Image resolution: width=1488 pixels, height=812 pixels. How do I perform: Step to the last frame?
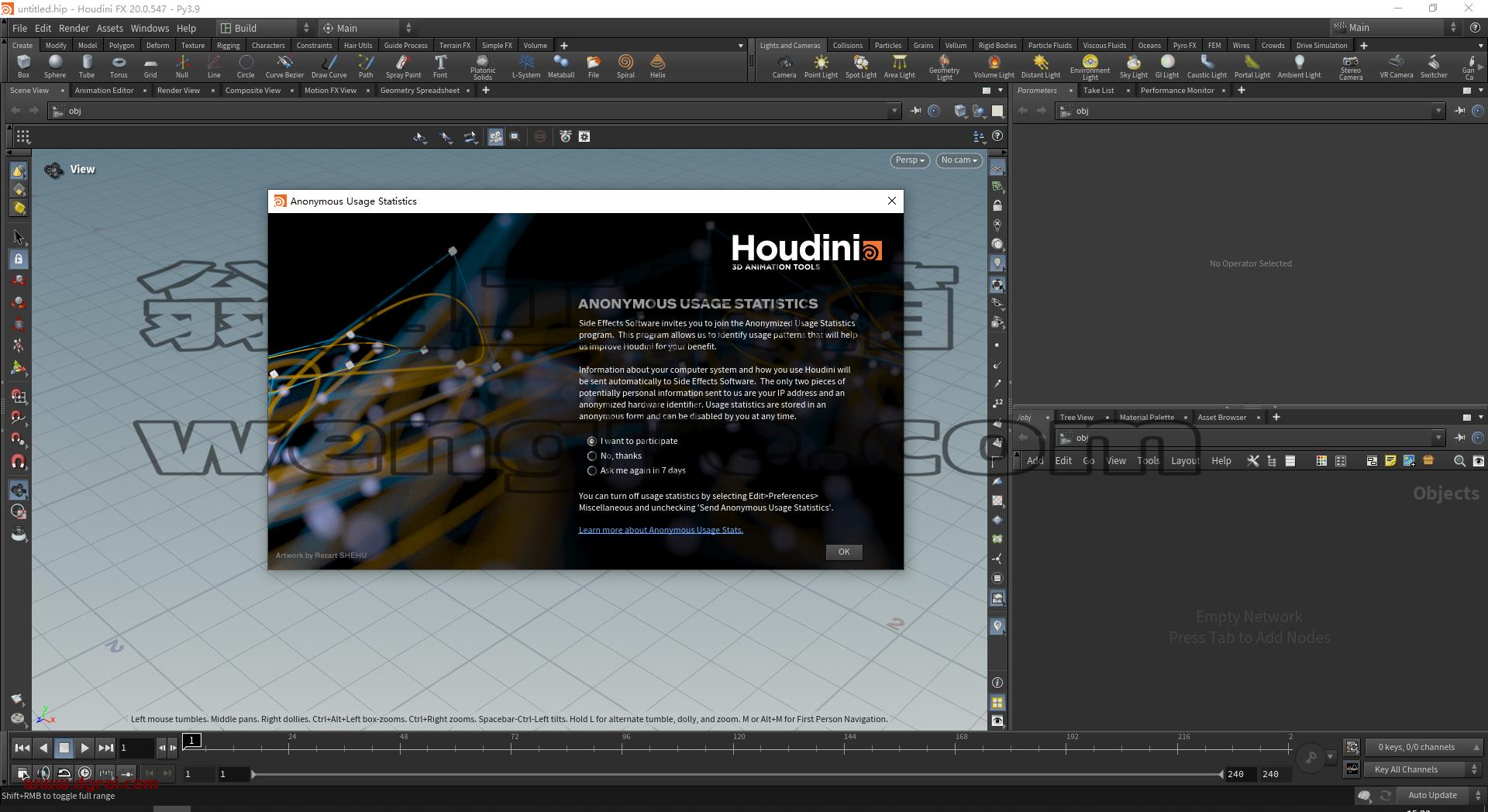(x=105, y=748)
